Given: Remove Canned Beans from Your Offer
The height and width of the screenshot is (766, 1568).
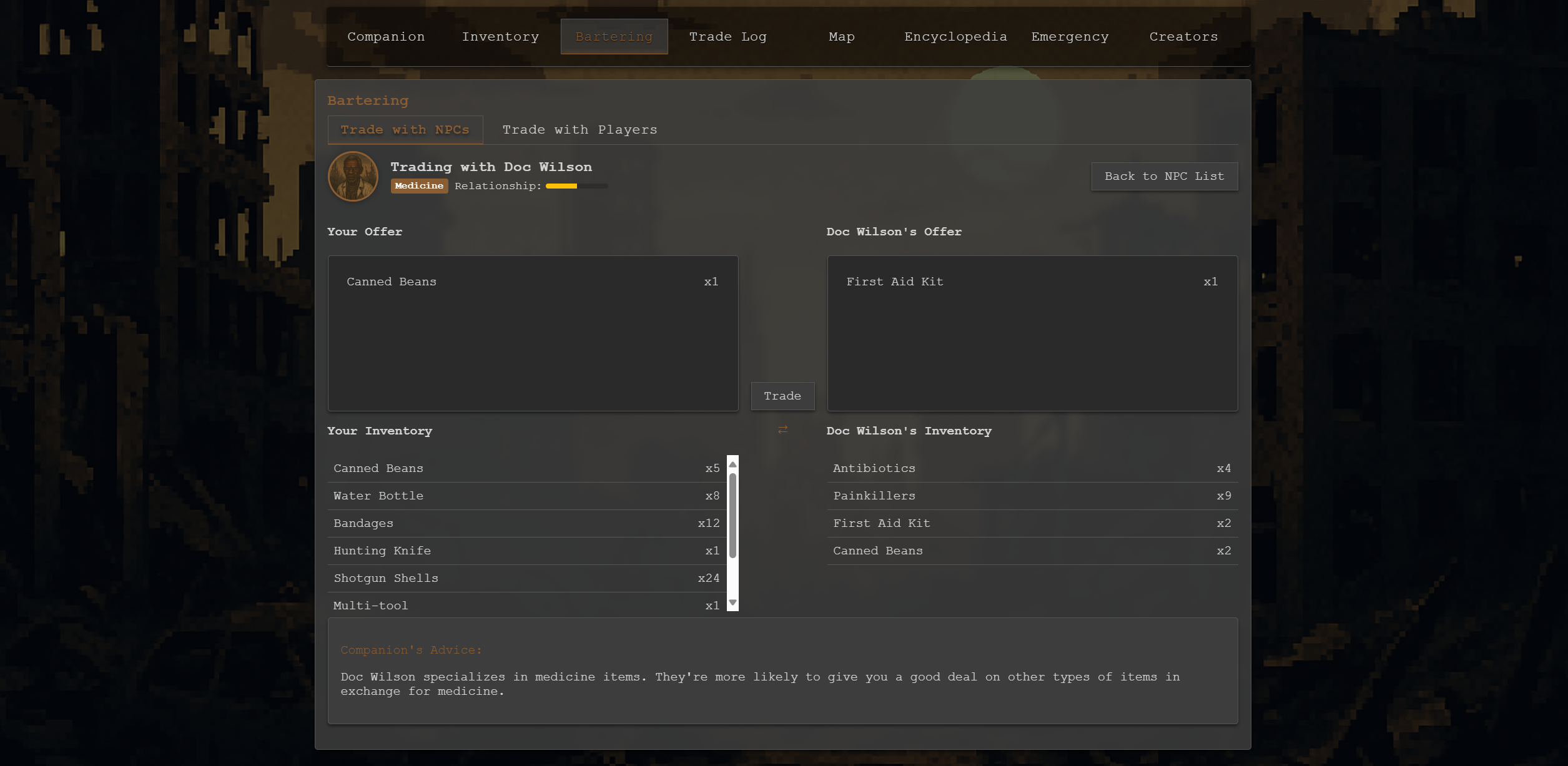Looking at the screenshot, I should point(532,282).
